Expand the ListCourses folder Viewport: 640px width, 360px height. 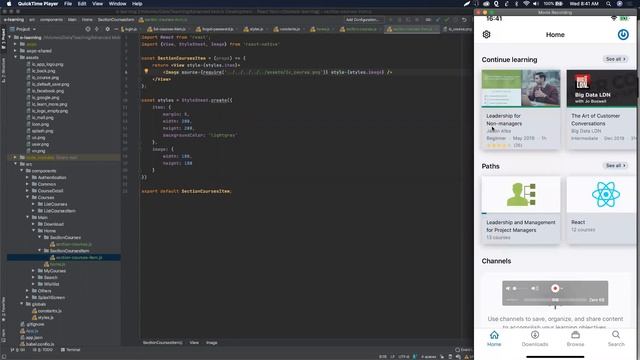[x=33, y=204]
